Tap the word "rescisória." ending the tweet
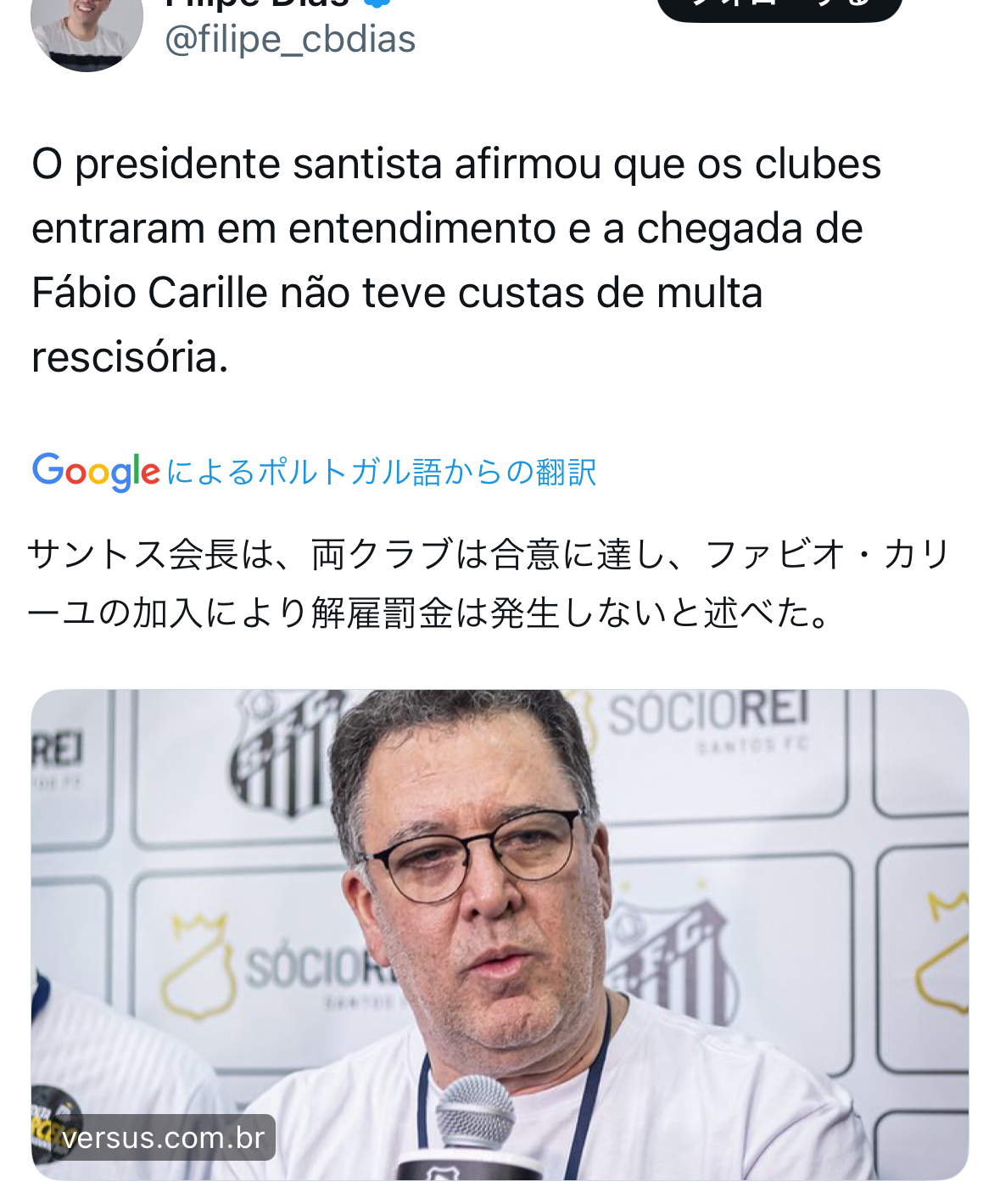The height and width of the screenshot is (1204, 1000). 130,357
